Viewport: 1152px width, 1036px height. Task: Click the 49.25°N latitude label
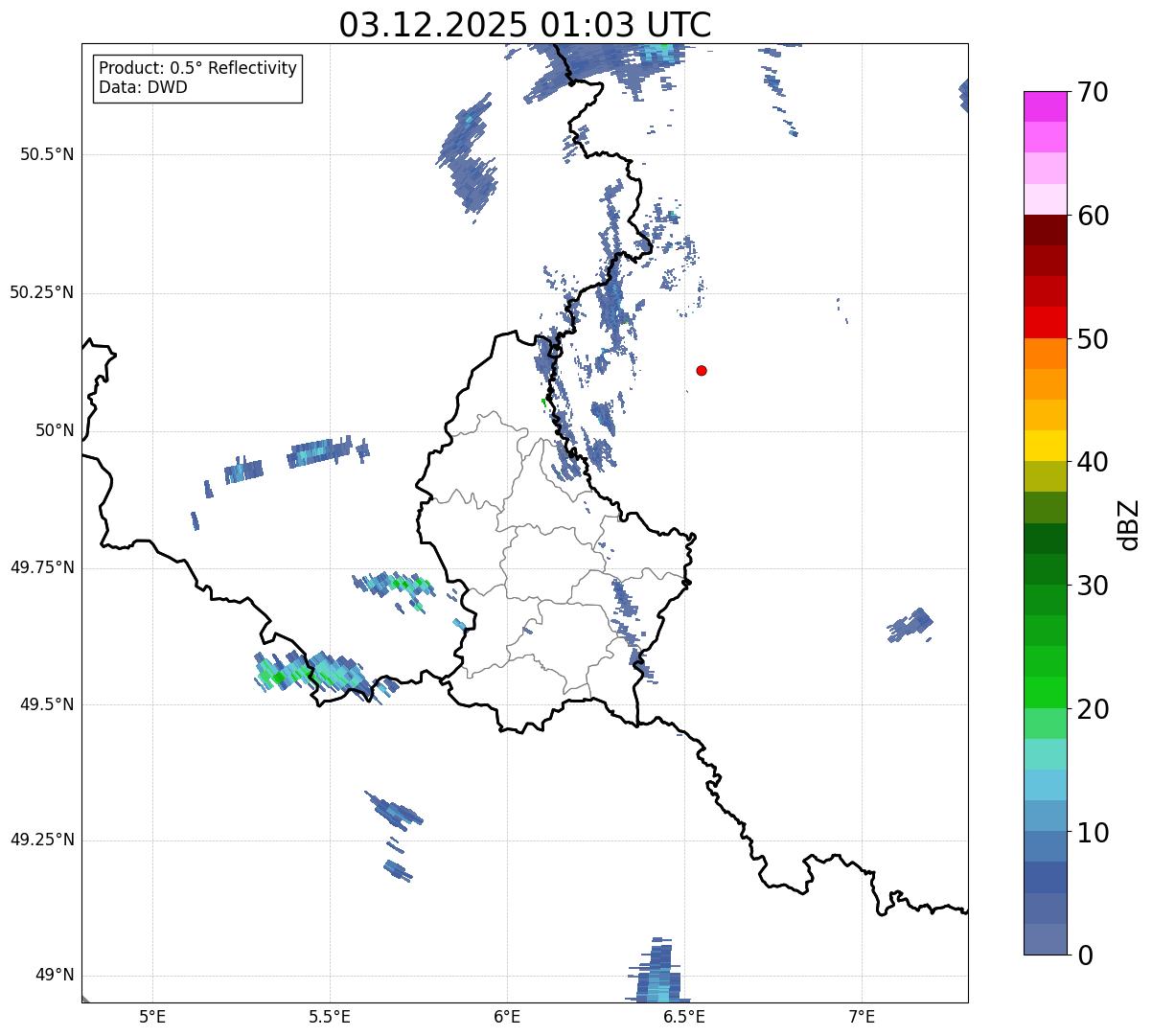tap(42, 840)
